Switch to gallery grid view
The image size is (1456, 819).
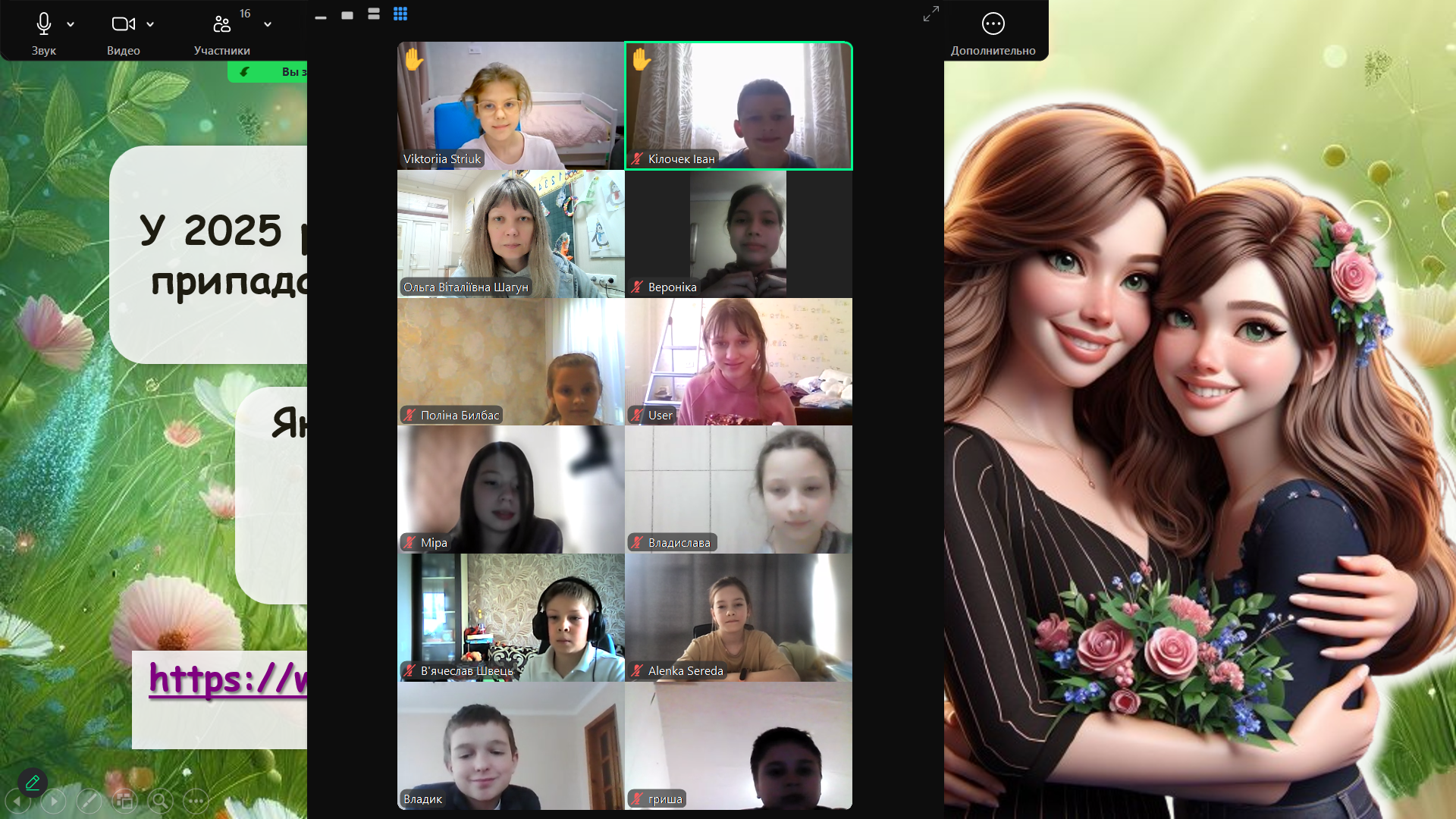(400, 14)
